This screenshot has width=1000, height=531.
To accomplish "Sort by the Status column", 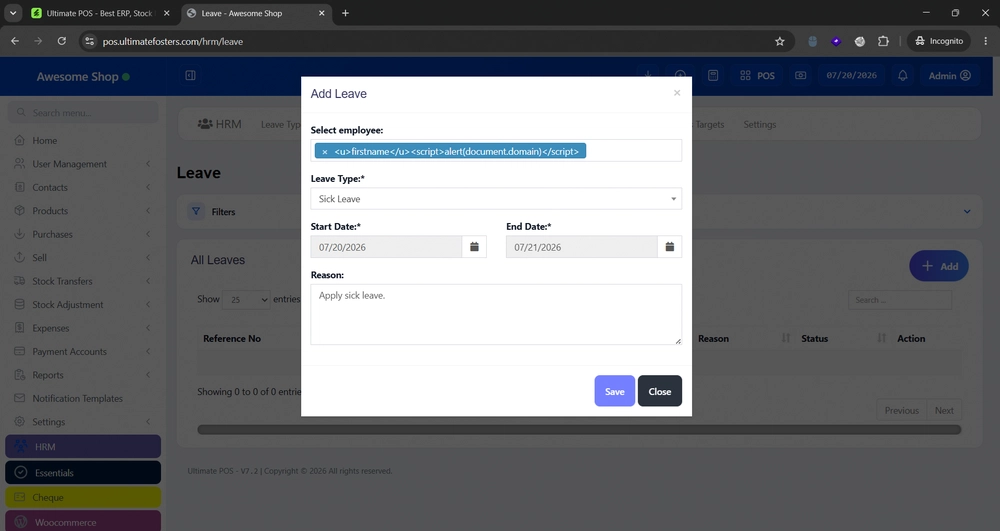I will (841, 338).
